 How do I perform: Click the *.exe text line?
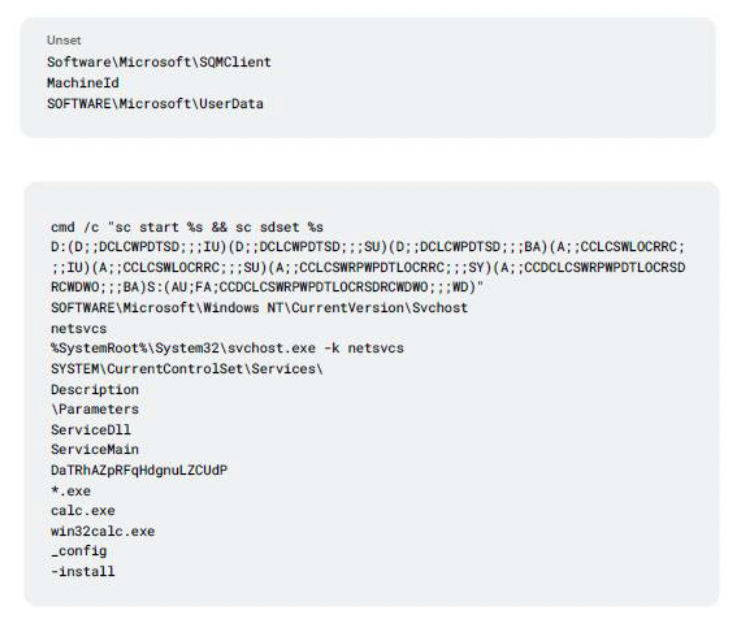(71, 491)
